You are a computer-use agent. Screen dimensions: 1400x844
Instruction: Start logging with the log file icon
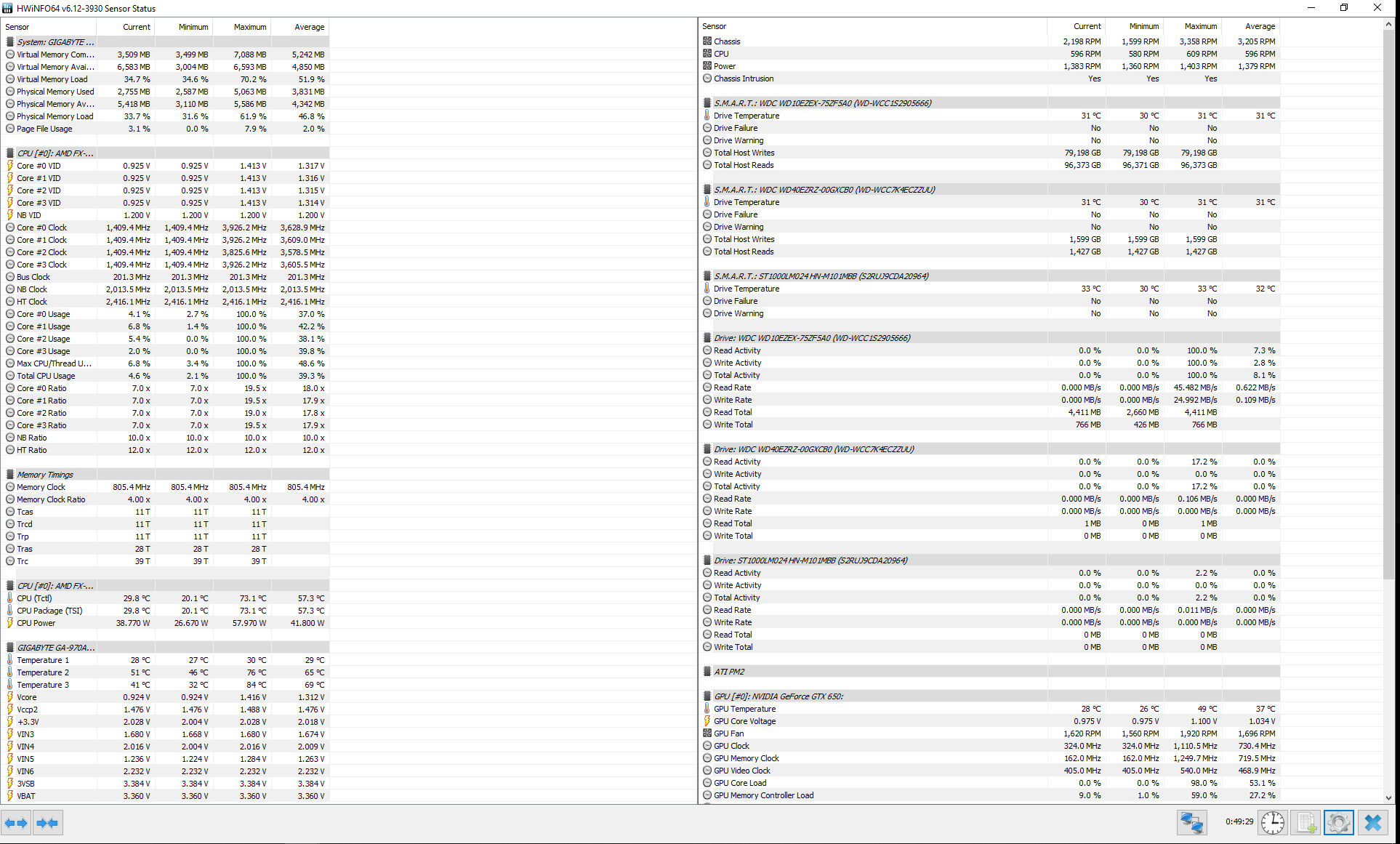point(1306,823)
